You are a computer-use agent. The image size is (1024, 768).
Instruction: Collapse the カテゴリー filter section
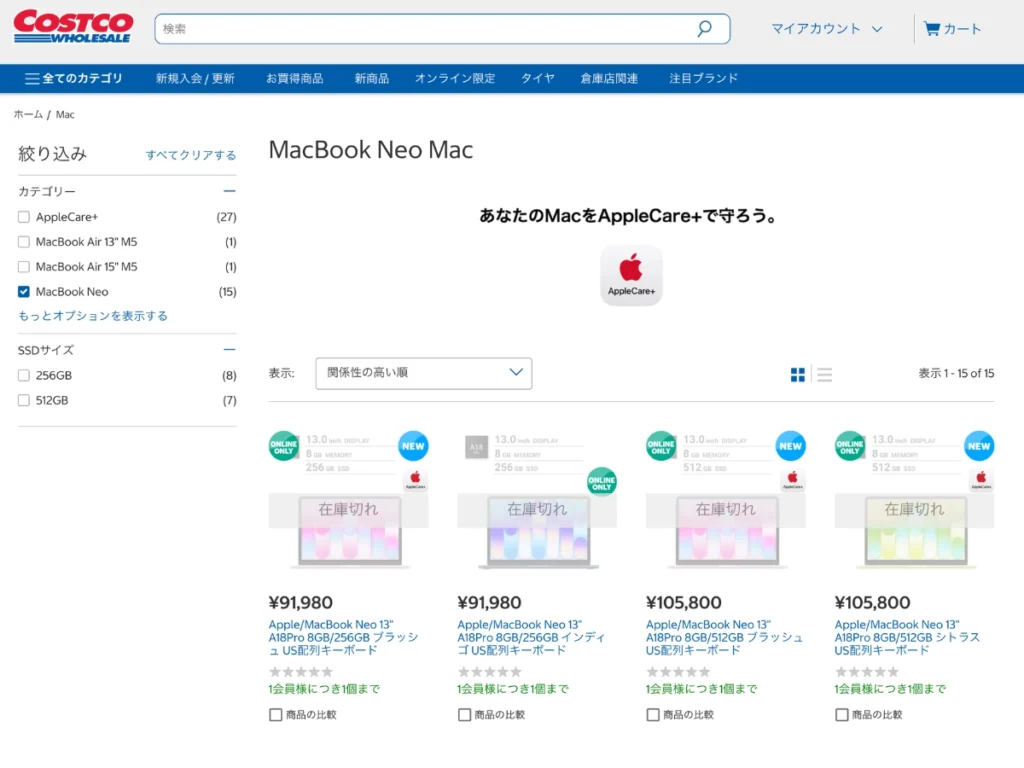[x=229, y=191]
